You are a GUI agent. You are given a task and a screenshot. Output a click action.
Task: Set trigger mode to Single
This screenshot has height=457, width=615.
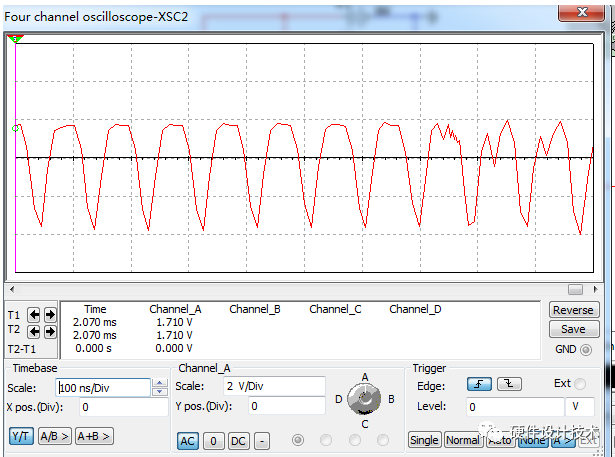pos(424,440)
